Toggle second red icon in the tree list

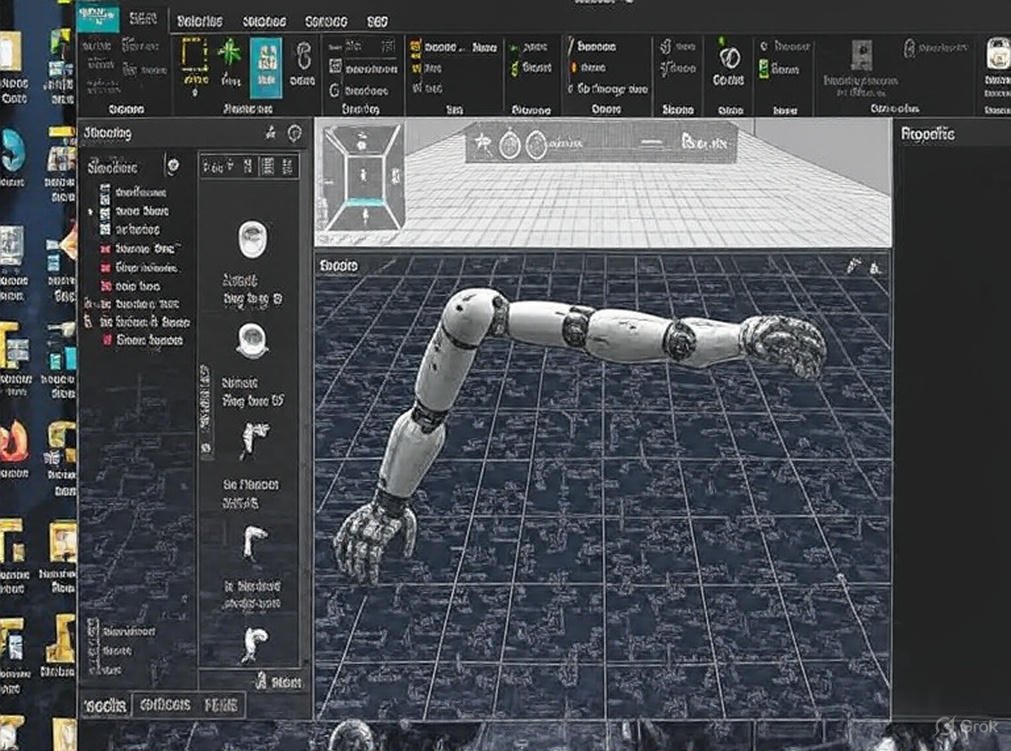point(105,267)
